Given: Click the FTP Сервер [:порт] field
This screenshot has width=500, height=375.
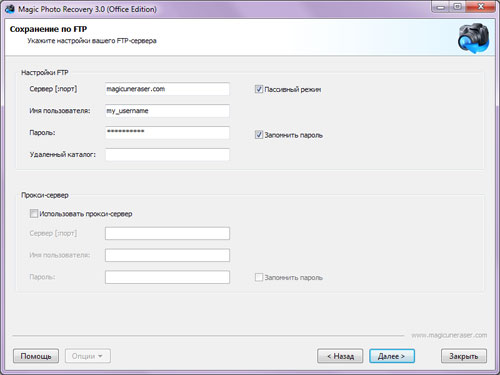Looking at the screenshot, I should coord(167,89).
